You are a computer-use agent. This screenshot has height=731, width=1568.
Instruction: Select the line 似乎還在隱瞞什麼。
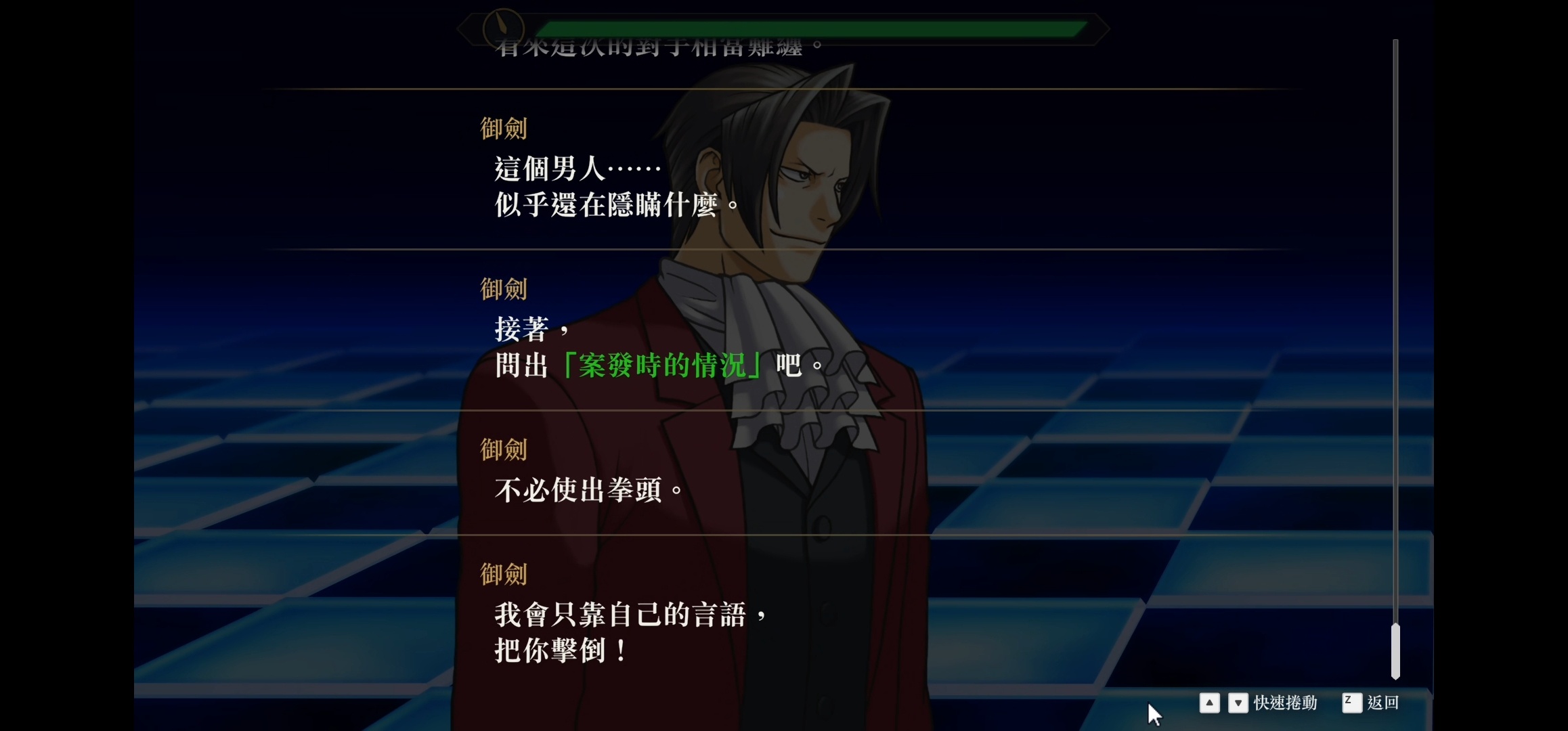tap(617, 204)
